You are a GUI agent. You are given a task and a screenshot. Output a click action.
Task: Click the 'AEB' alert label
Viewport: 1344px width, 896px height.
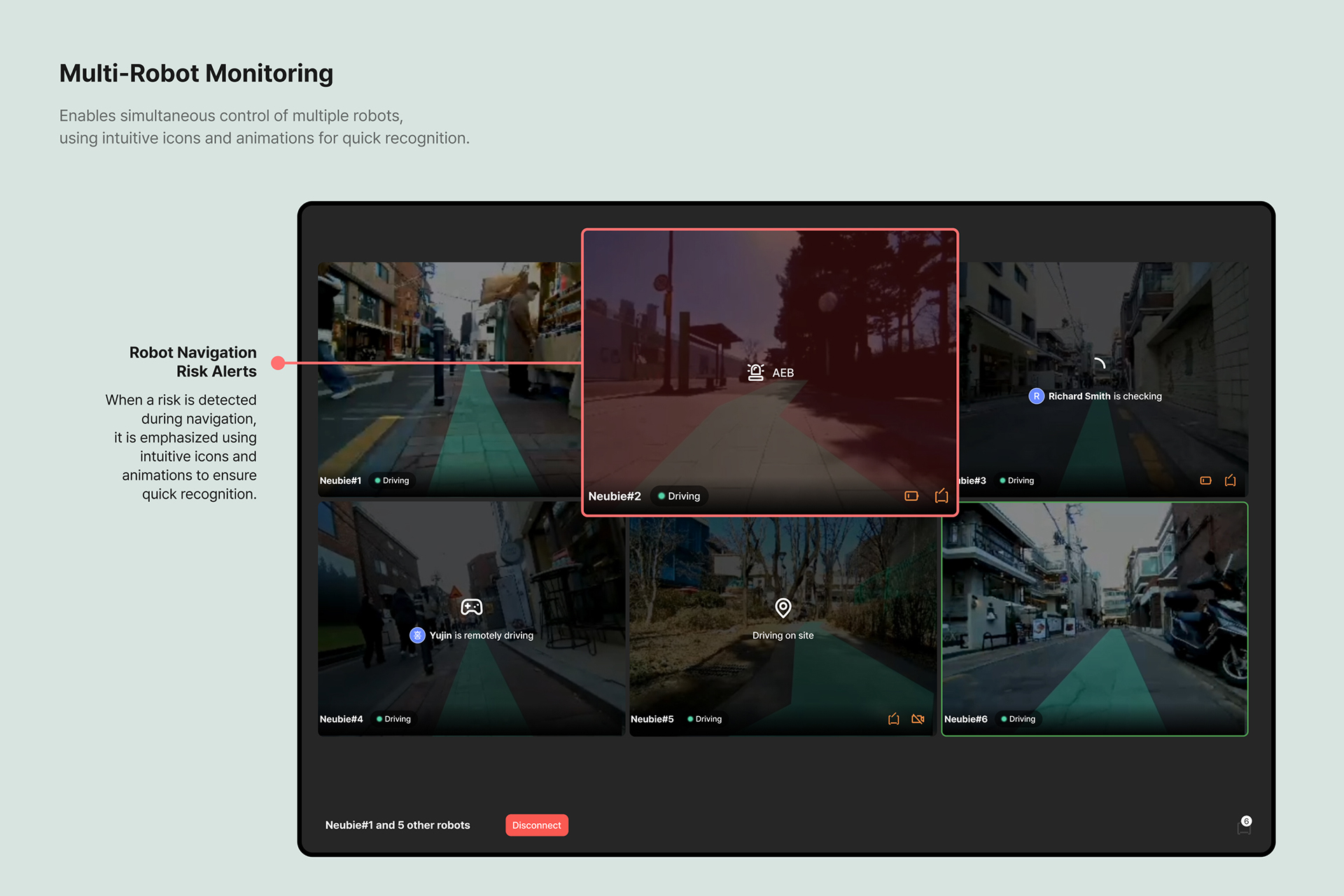tap(783, 373)
